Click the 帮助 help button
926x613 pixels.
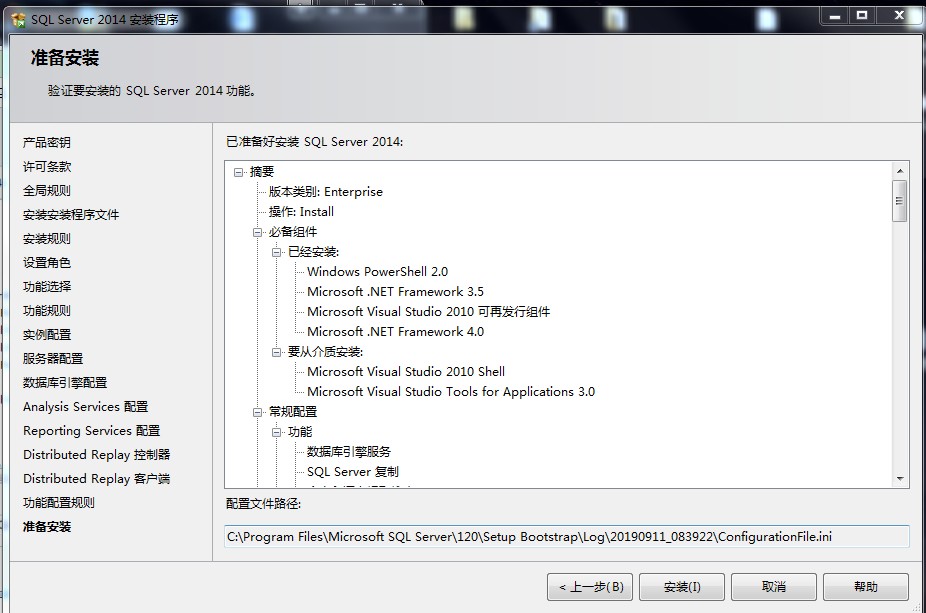pyautogui.click(x=866, y=587)
